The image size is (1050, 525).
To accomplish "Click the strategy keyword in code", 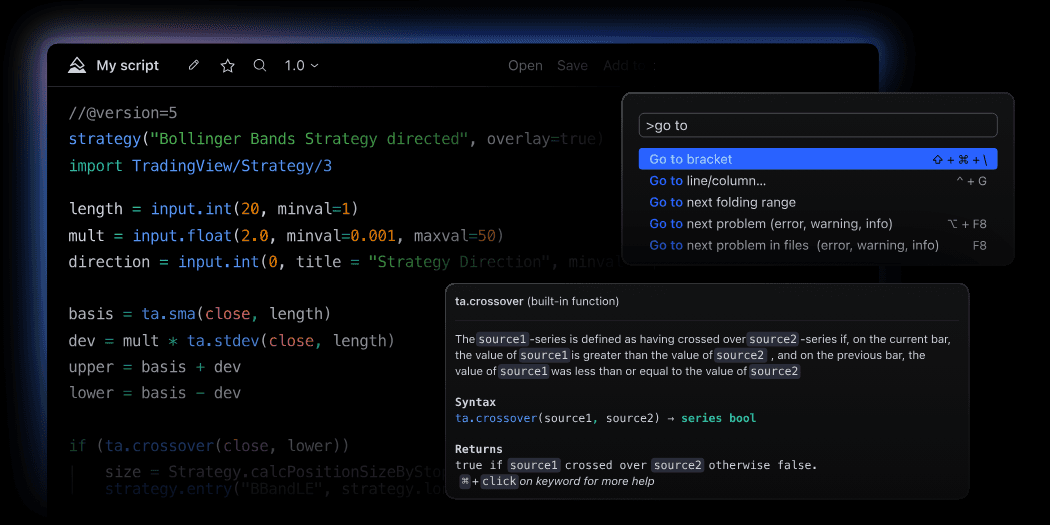I will (104, 139).
